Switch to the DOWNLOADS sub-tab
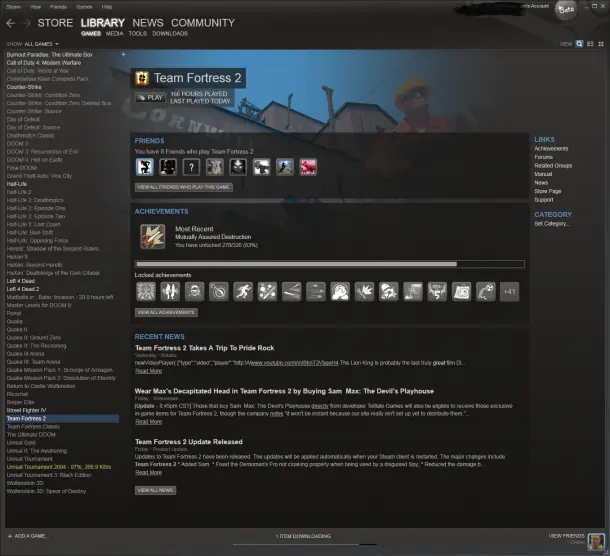610x556 pixels. click(x=170, y=34)
